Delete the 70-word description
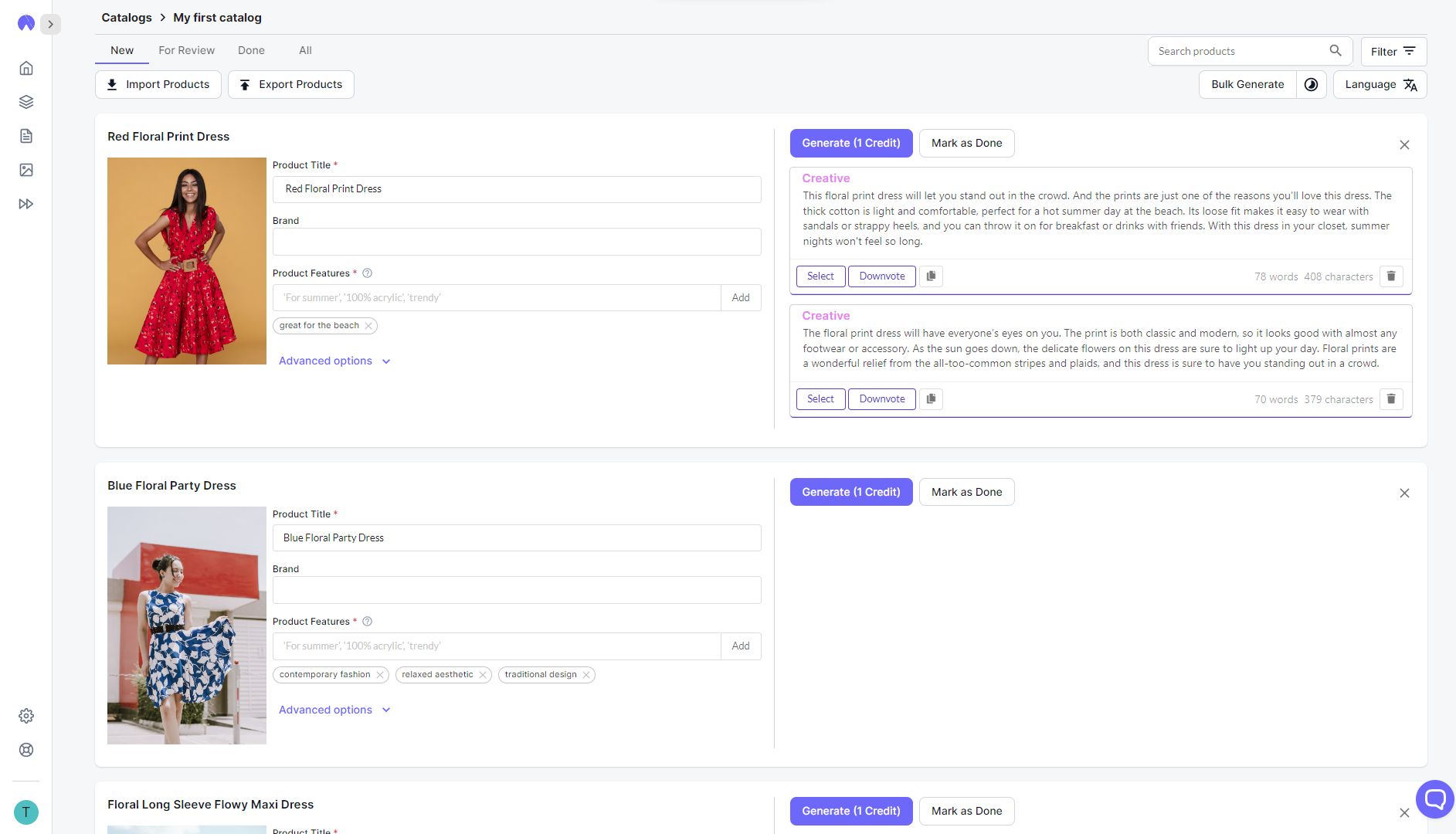 click(1391, 399)
